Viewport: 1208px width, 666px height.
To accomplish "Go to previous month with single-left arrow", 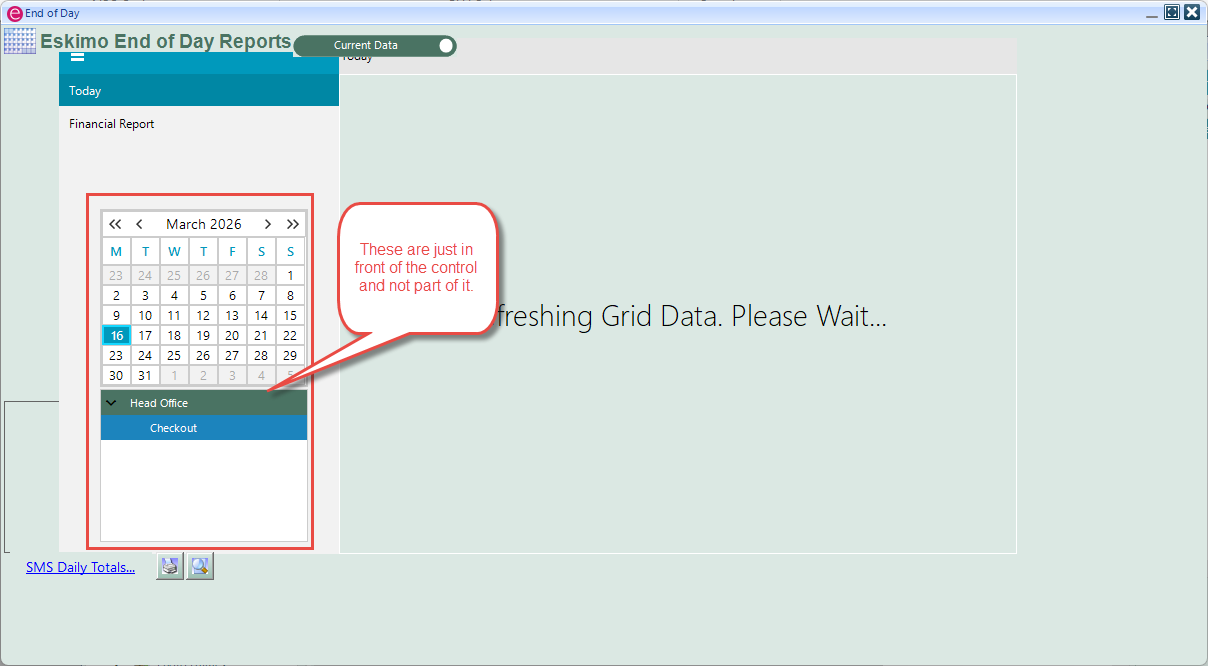I will [139, 224].
